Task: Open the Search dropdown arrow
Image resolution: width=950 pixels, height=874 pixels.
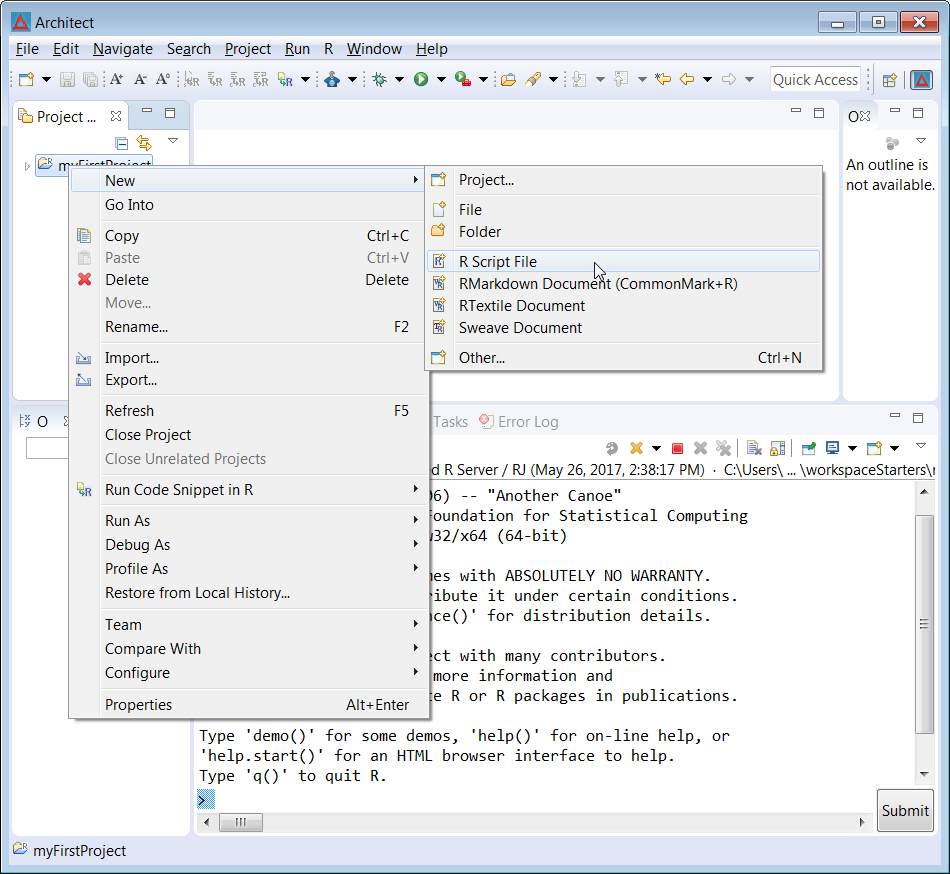Action: click(x=553, y=79)
